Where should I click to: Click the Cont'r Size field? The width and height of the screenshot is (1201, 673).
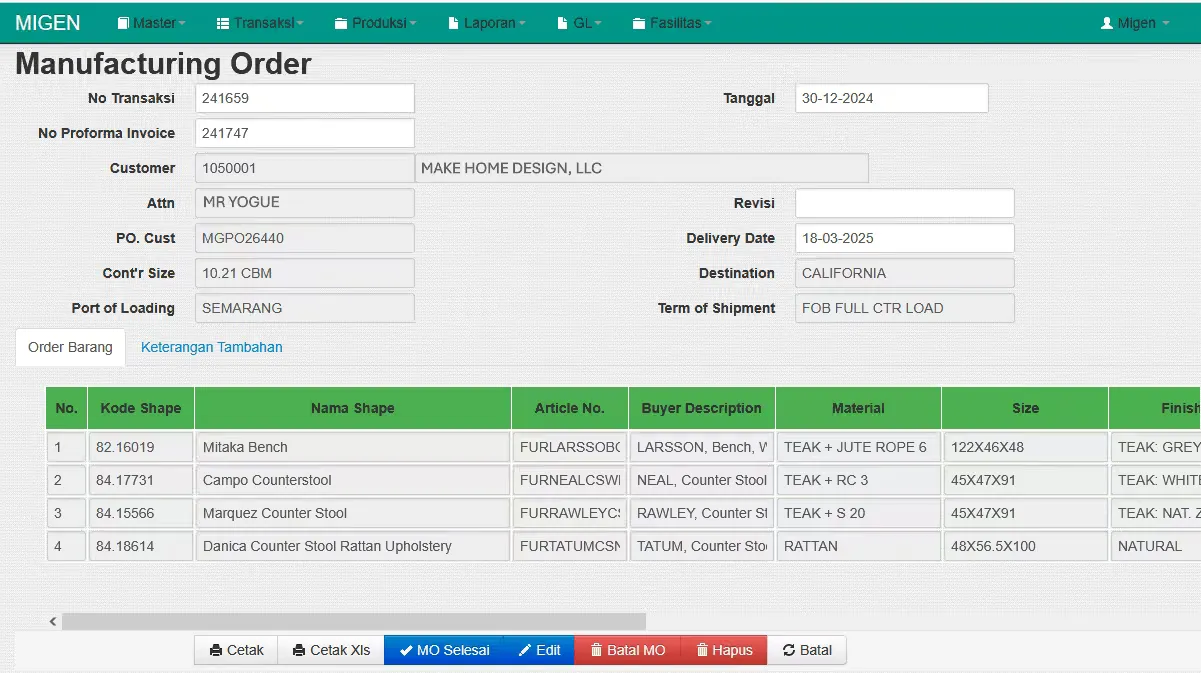(x=305, y=273)
